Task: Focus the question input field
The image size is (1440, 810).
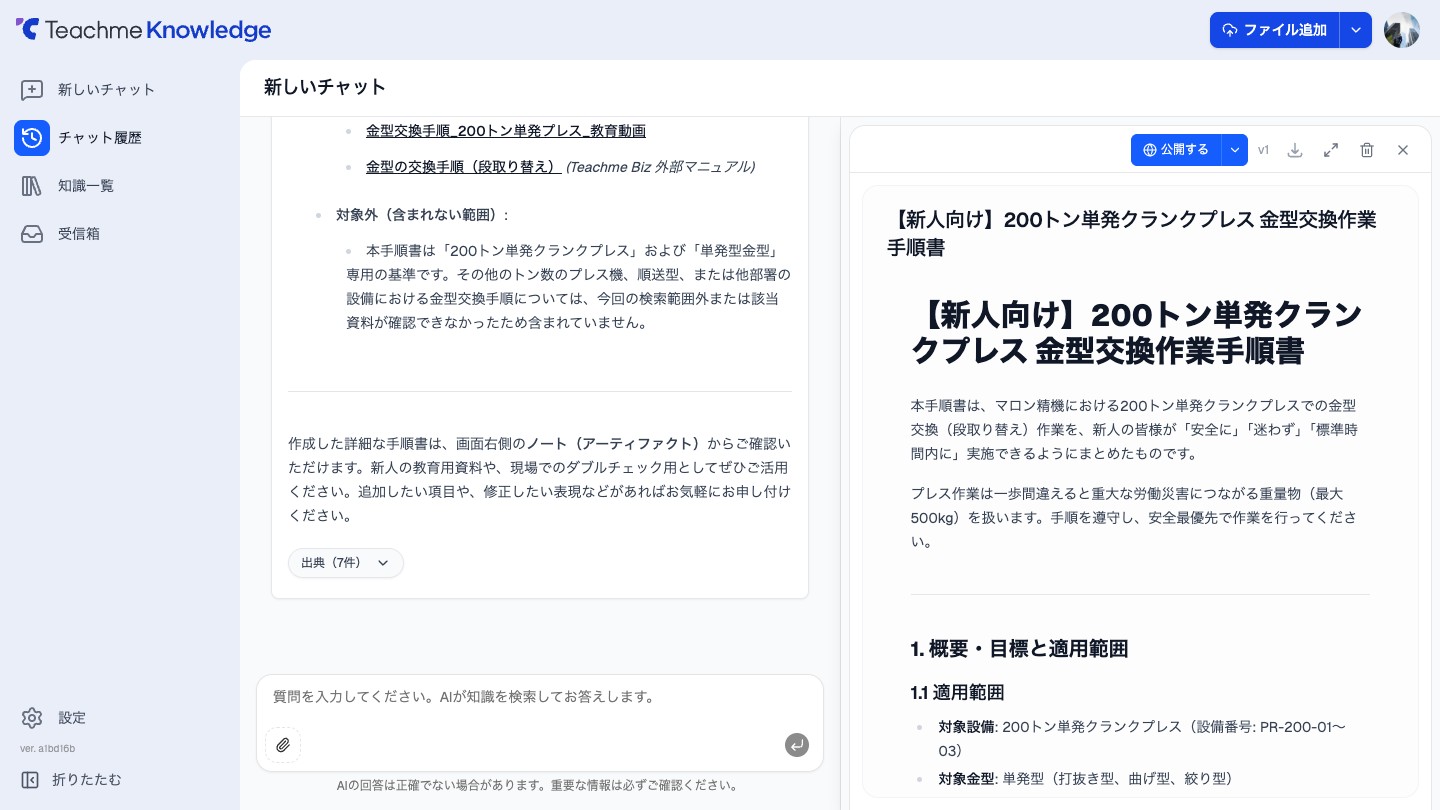Action: 540,697
